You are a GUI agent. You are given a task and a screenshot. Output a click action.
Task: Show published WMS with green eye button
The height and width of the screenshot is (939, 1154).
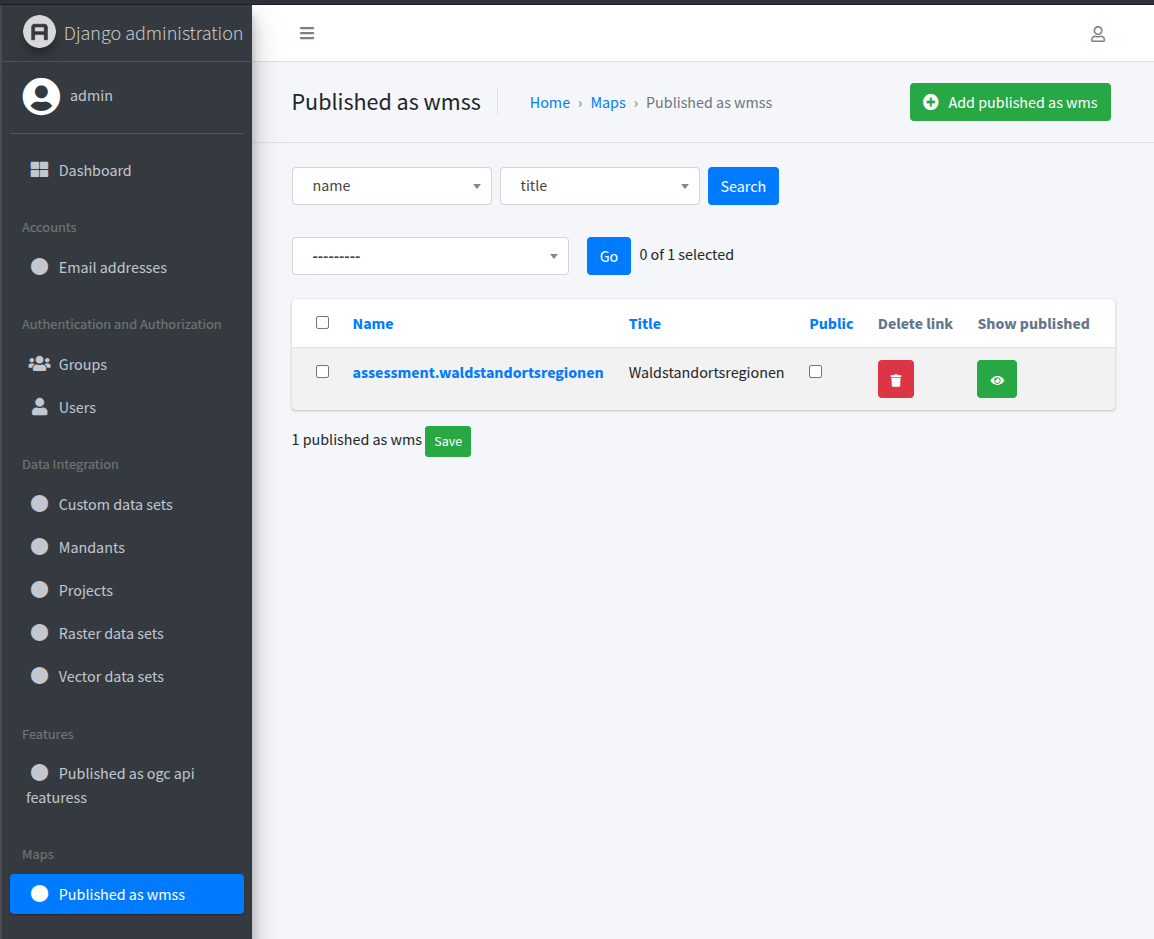(997, 379)
